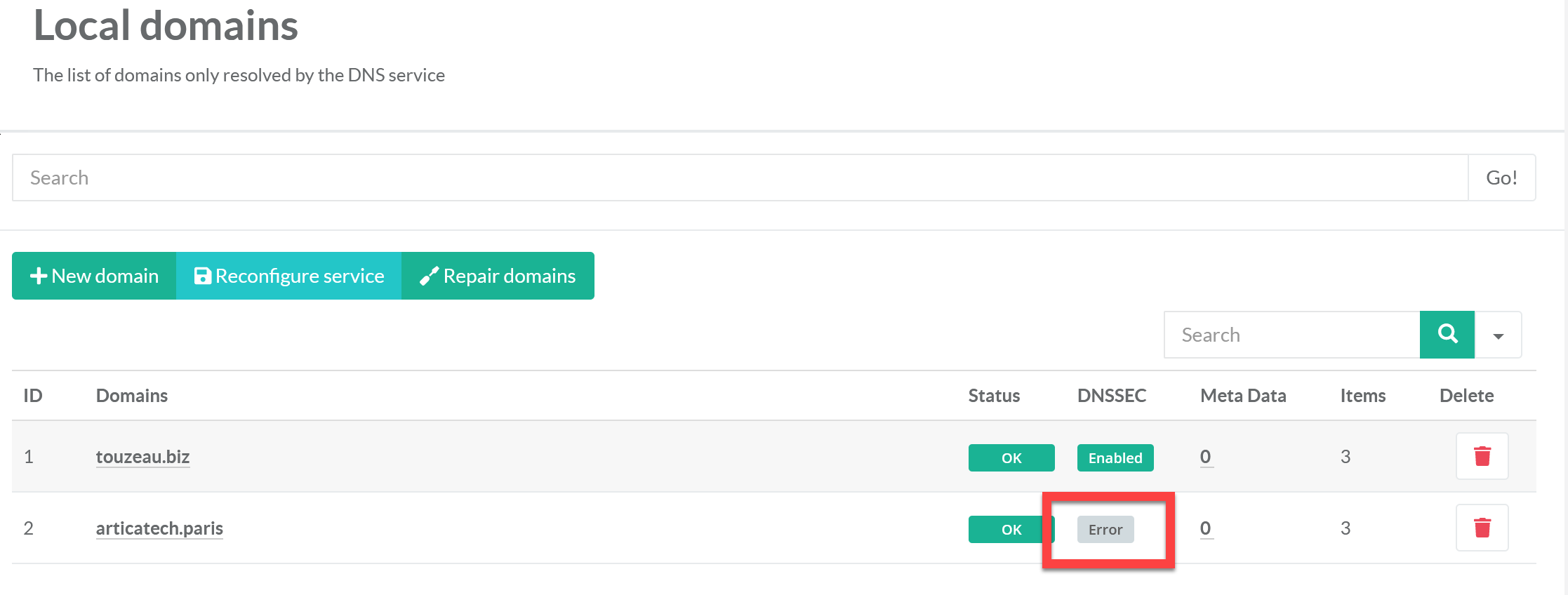The image size is (1568, 595).
Task: Open the articatech.paris domain link
Action: coord(159,528)
